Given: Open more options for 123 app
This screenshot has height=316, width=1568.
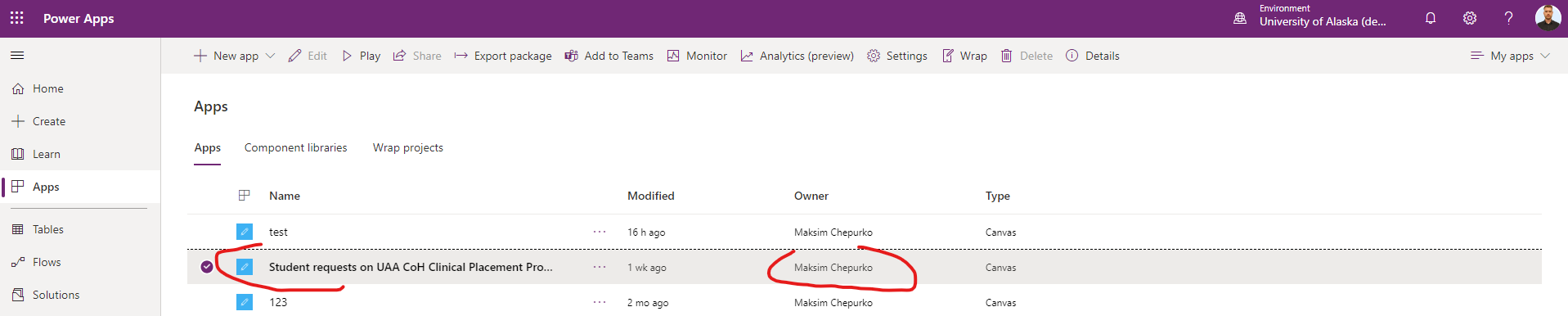Looking at the screenshot, I should [600, 302].
